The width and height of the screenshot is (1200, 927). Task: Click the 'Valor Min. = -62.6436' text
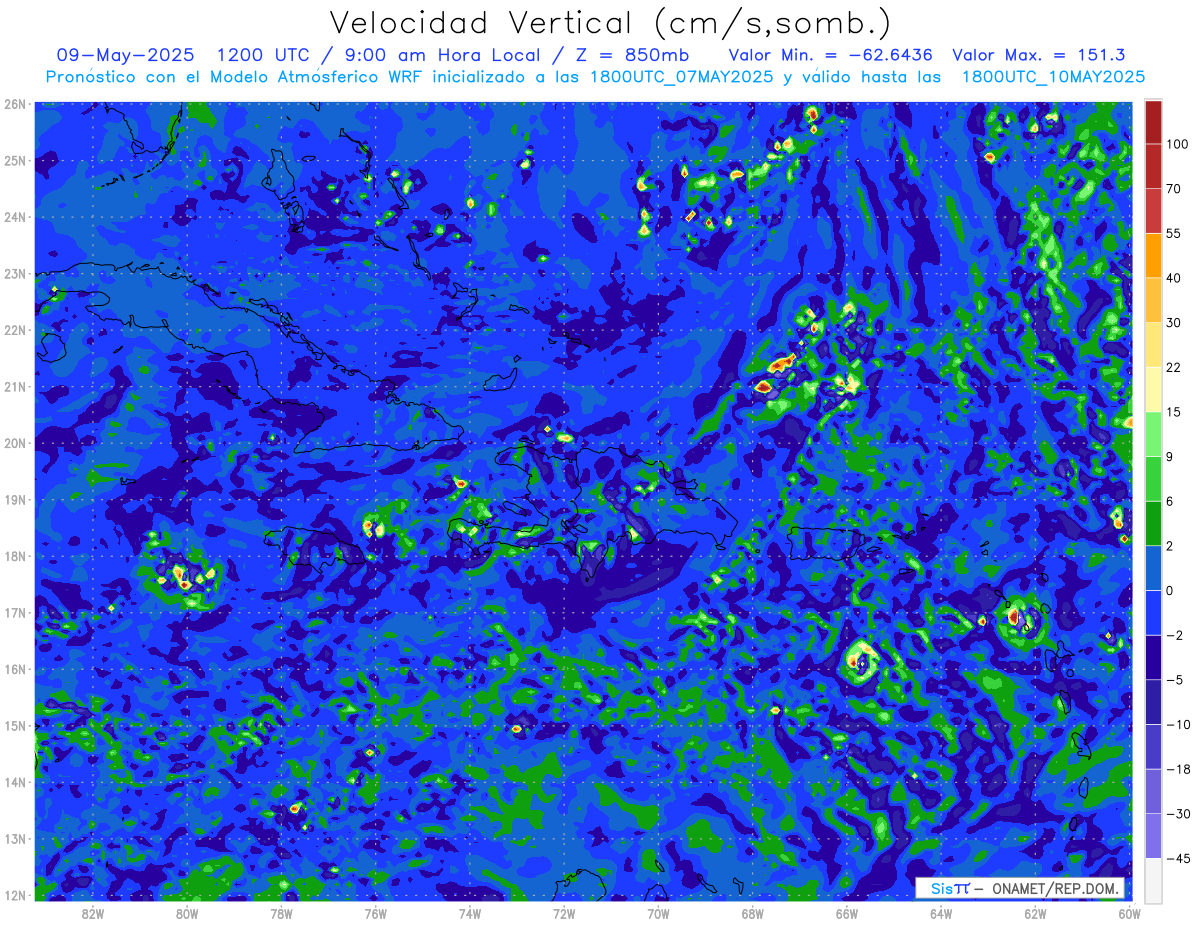(831, 55)
